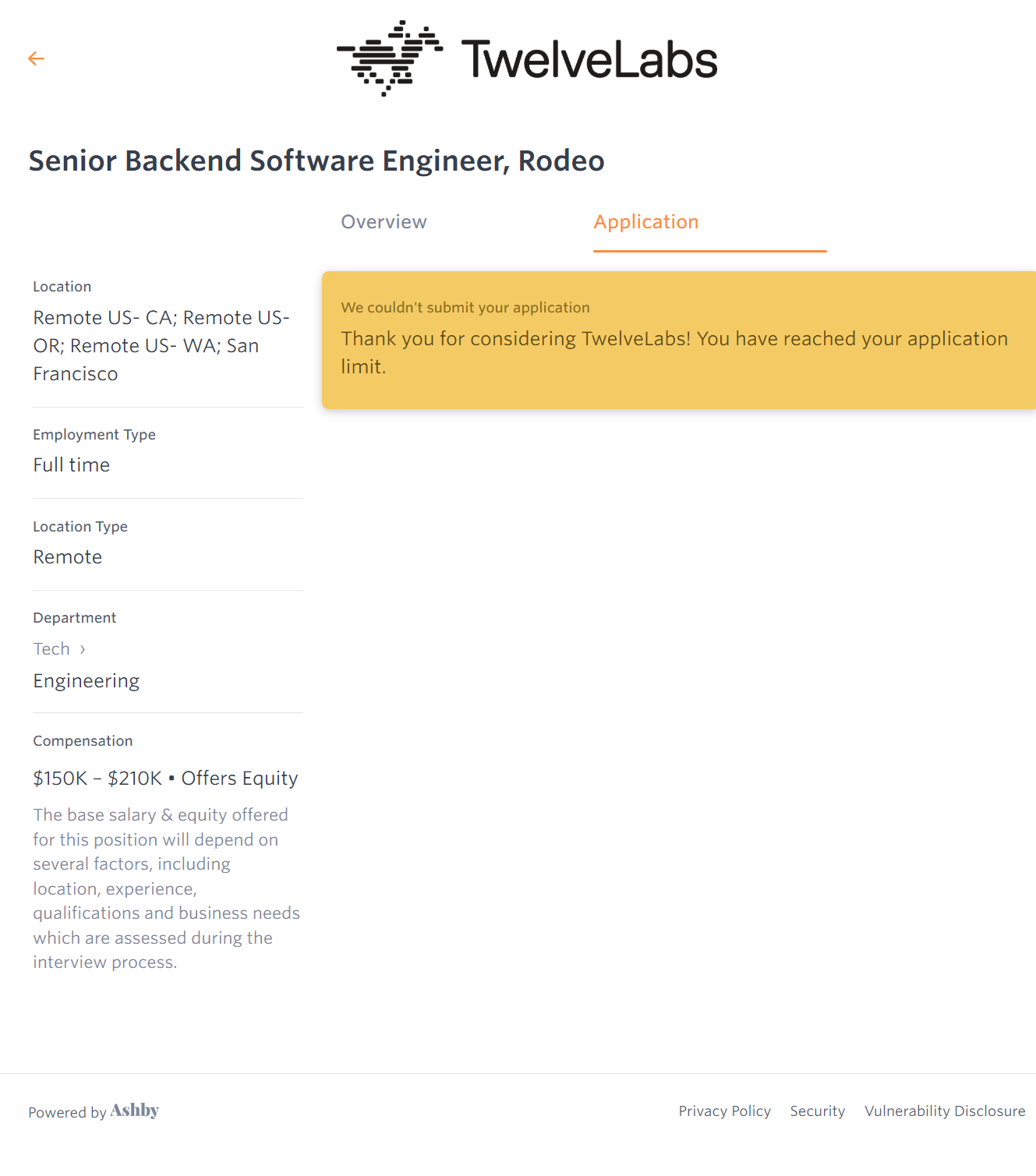Click the Remote location type value
The width and height of the screenshot is (1036, 1176).
coord(67,557)
